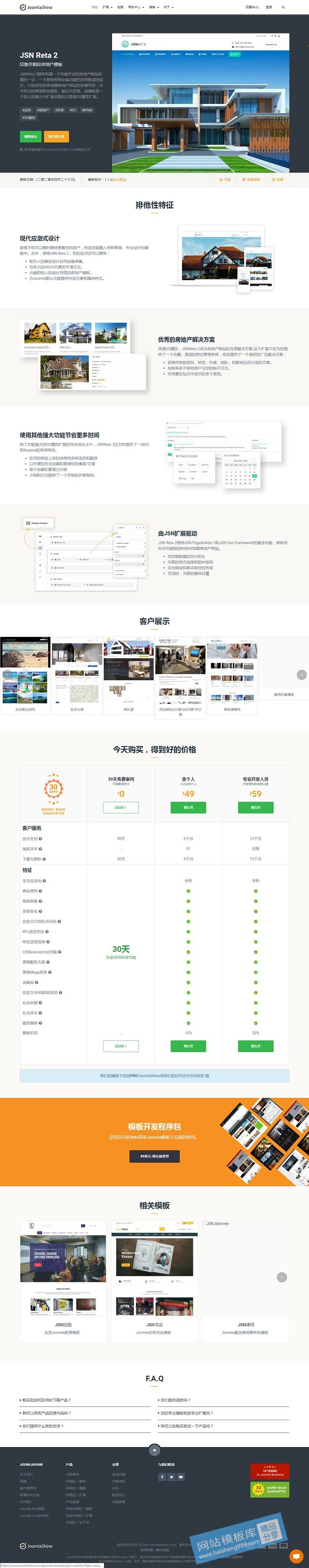Click the green demo button under JSN Reta 2
Viewport: 309px width, 1568px height.
tap(30, 137)
